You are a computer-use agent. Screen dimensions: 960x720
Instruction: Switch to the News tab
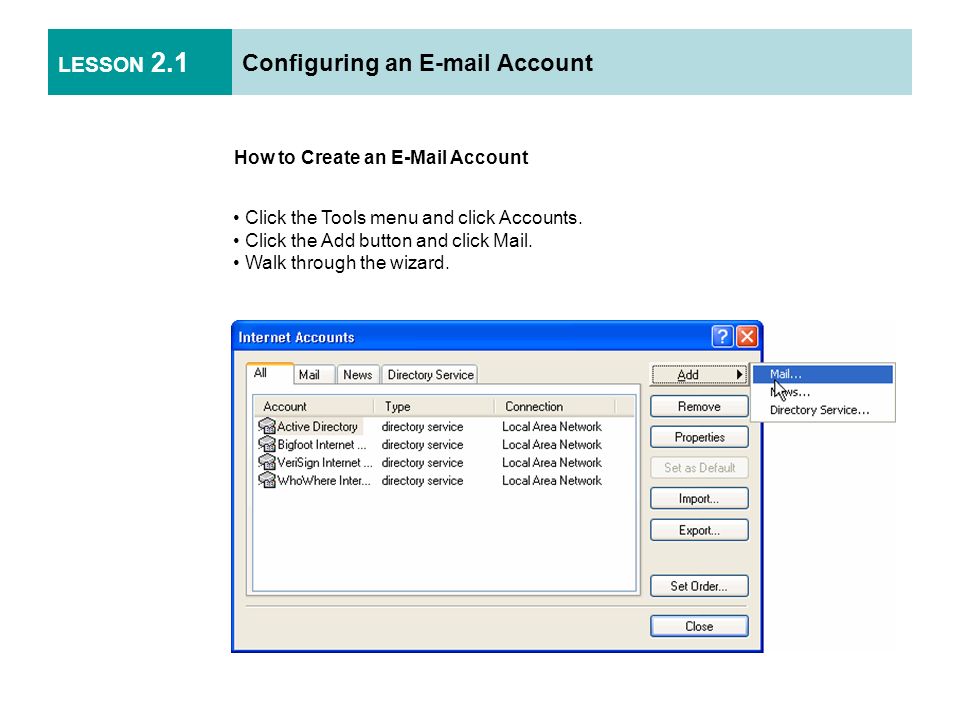coord(358,375)
